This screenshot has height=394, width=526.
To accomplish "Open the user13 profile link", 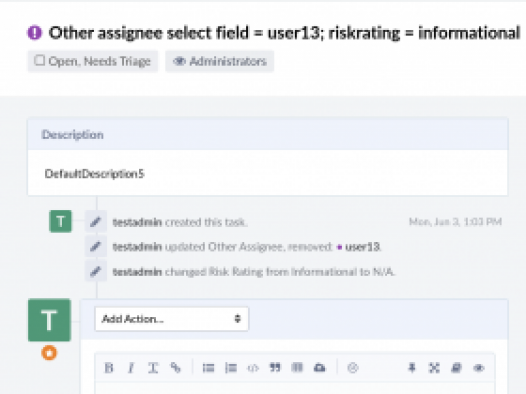I will (x=362, y=247).
